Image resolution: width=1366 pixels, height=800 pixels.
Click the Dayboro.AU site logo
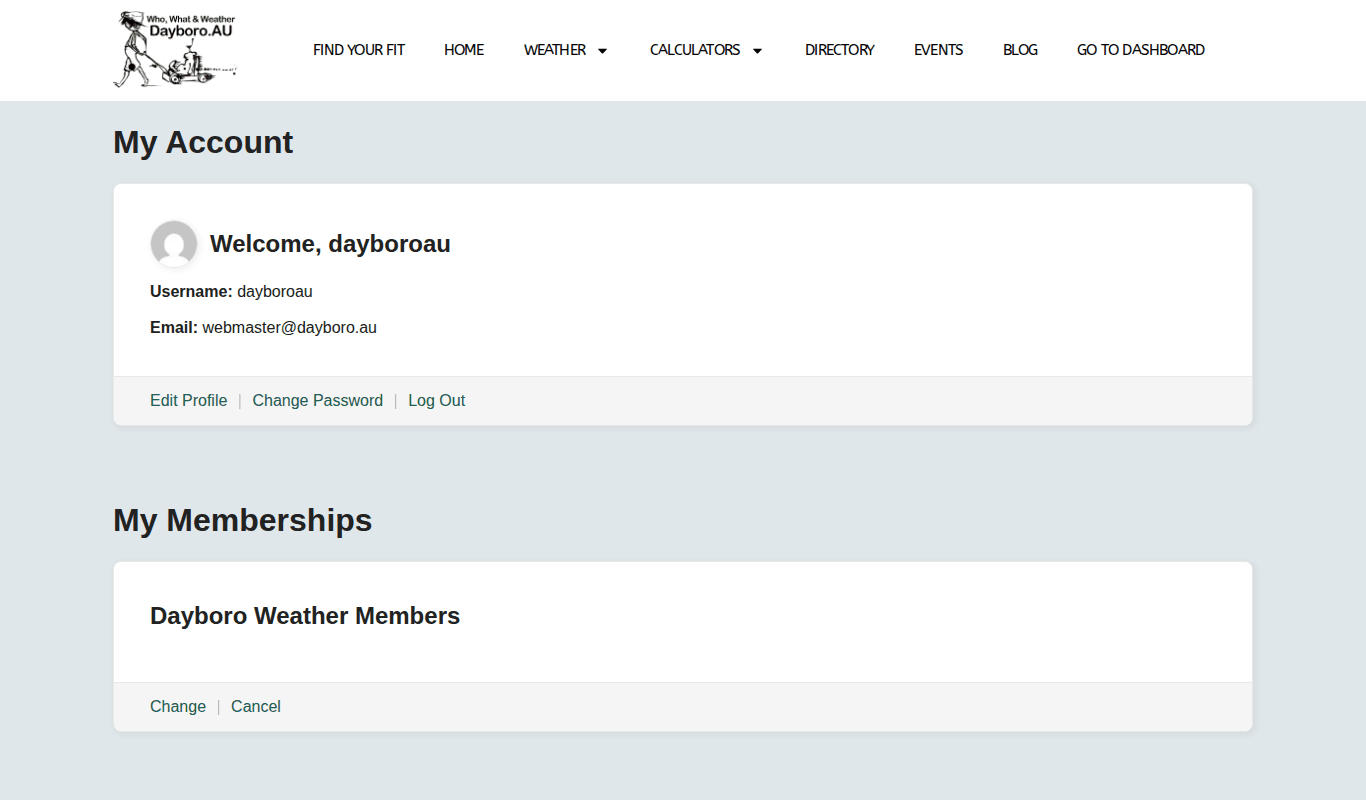[x=175, y=50]
